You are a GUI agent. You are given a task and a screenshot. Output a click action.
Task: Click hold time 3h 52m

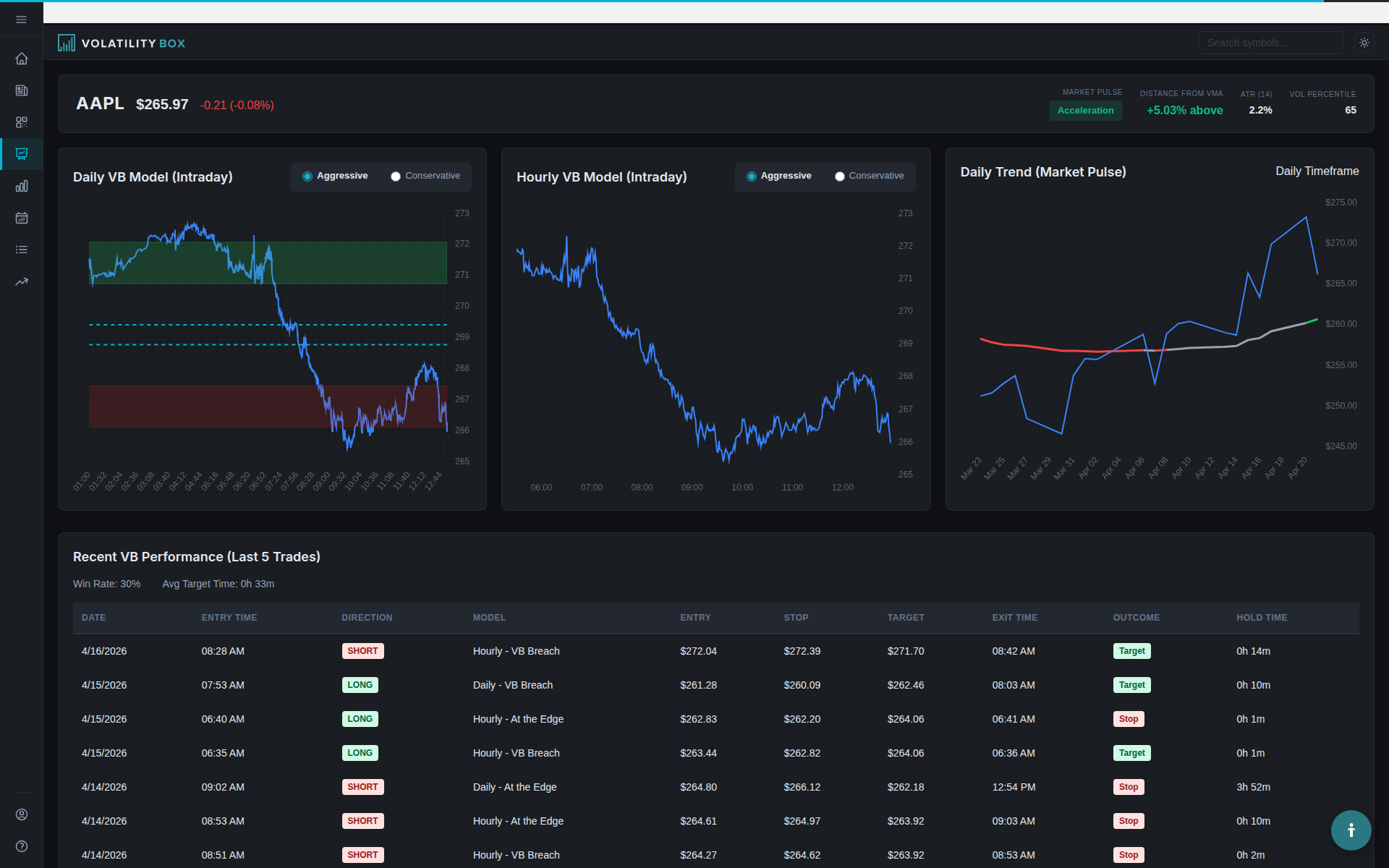click(x=1253, y=787)
